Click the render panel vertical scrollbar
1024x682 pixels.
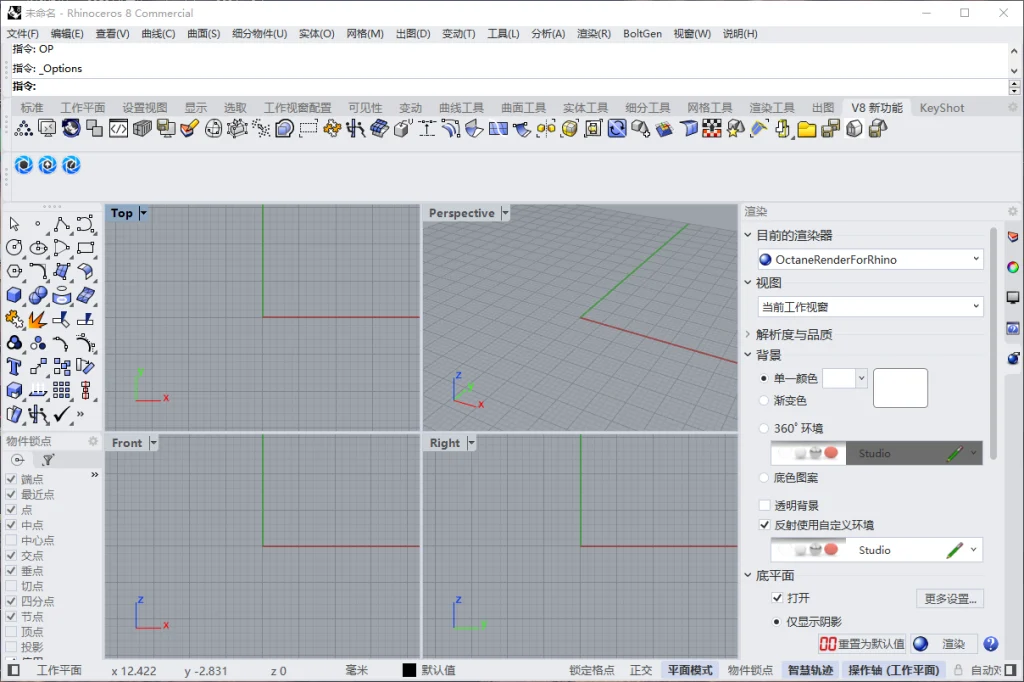coord(993,343)
